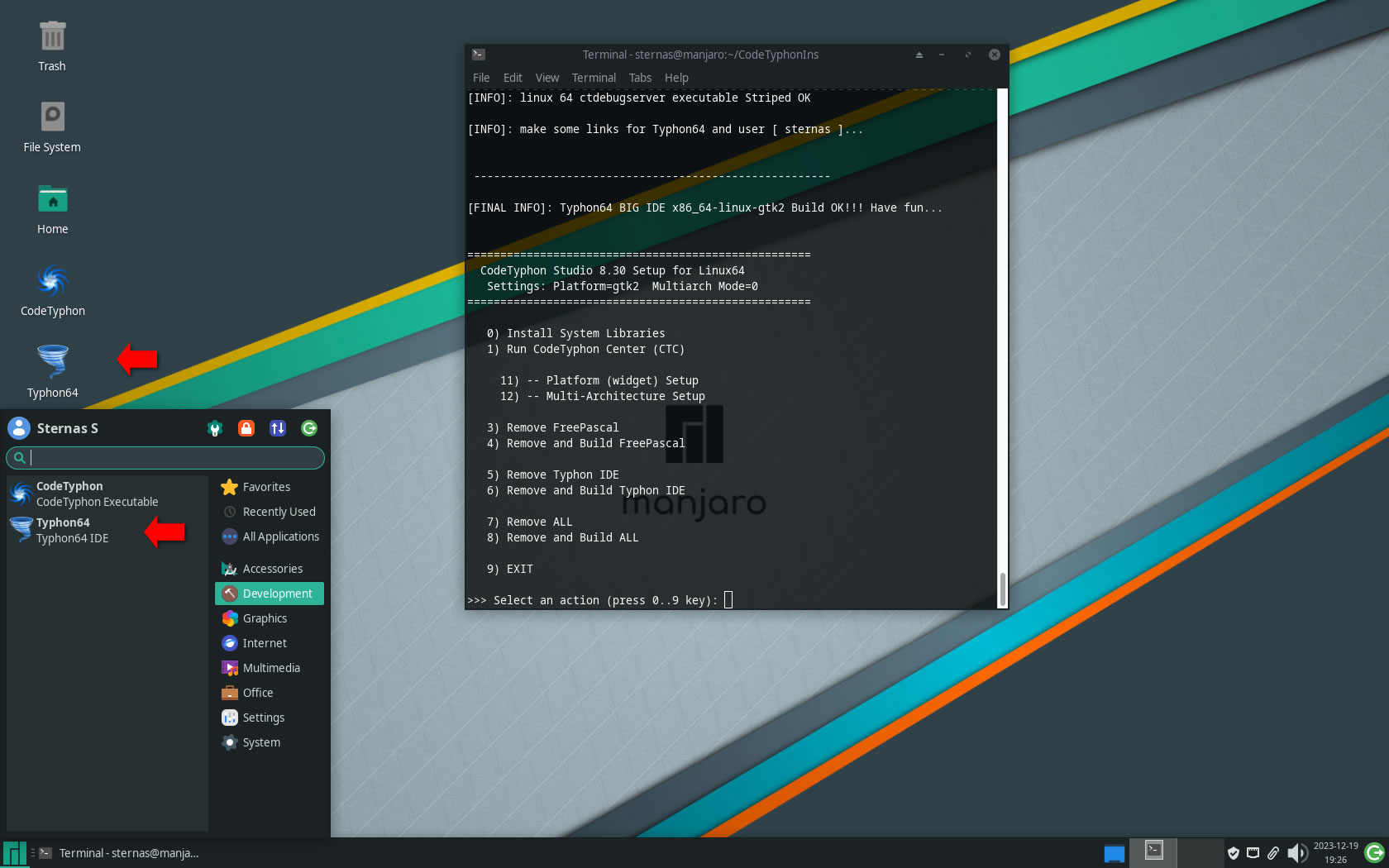Image resolution: width=1389 pixels, height=868 pixels.
Task: Open network connection tray icon
Action: tap(1253, 853)
